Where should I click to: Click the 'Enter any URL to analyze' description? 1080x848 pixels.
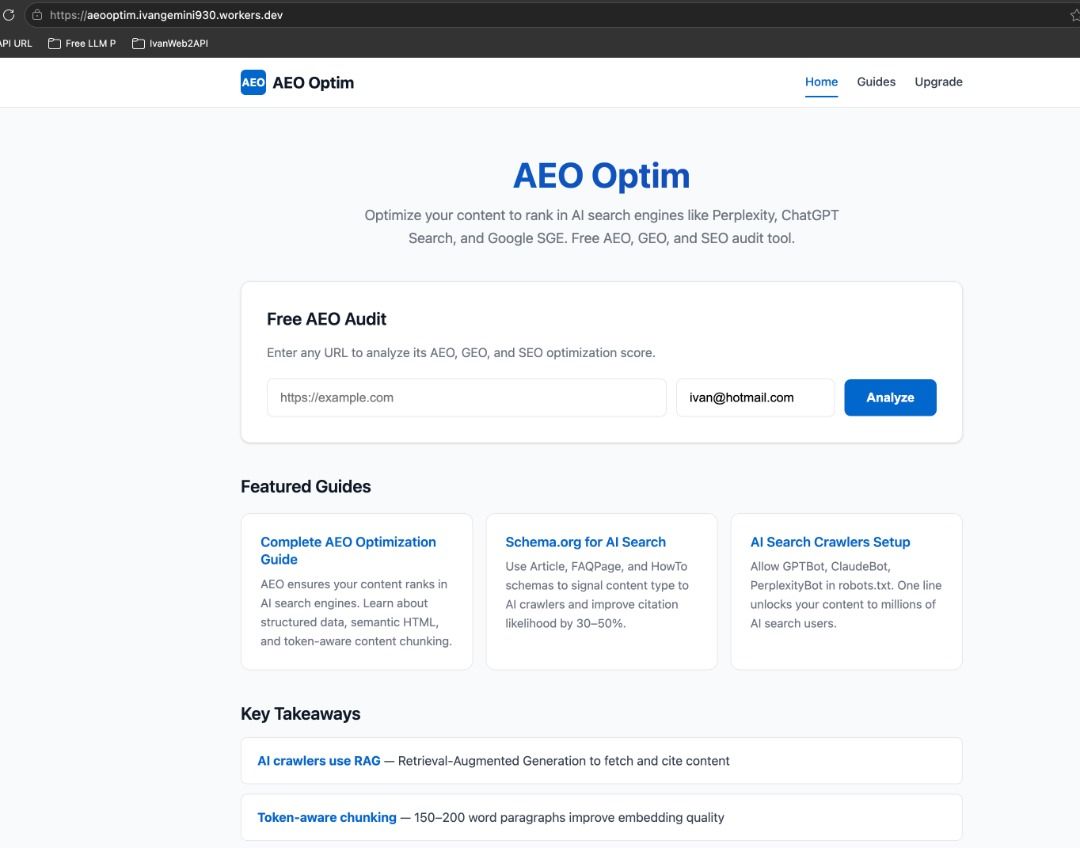[x=461, y=353]
